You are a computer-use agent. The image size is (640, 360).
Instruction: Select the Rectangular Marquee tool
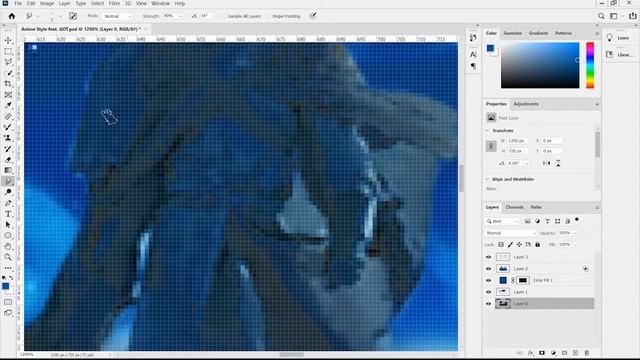tap(8, 51)
